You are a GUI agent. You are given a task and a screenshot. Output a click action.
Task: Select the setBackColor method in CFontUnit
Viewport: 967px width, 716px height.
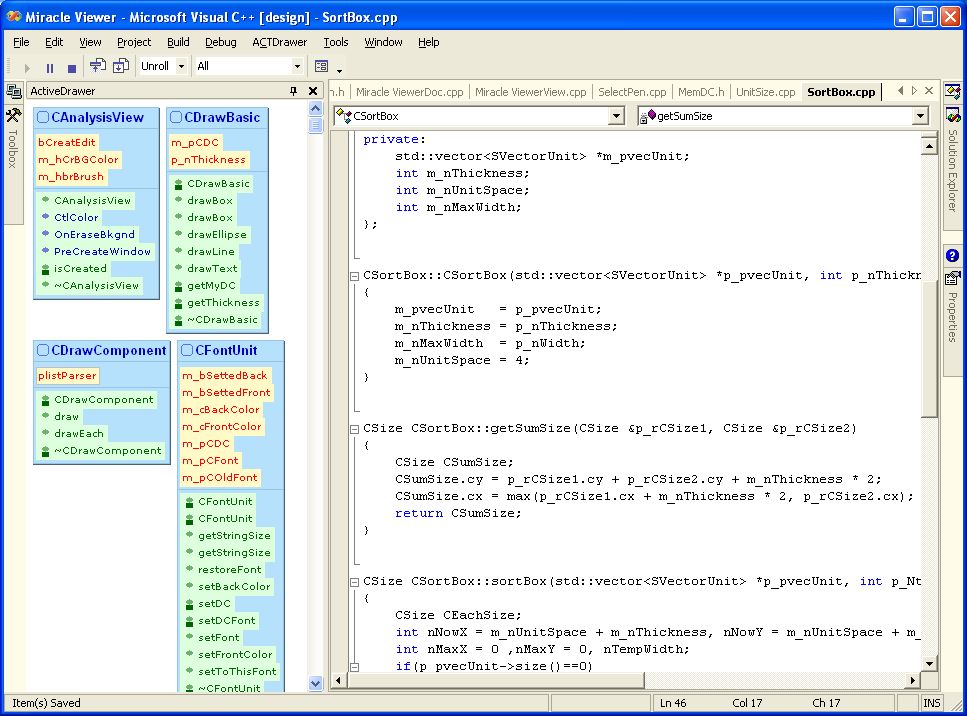tap(234, 587)
